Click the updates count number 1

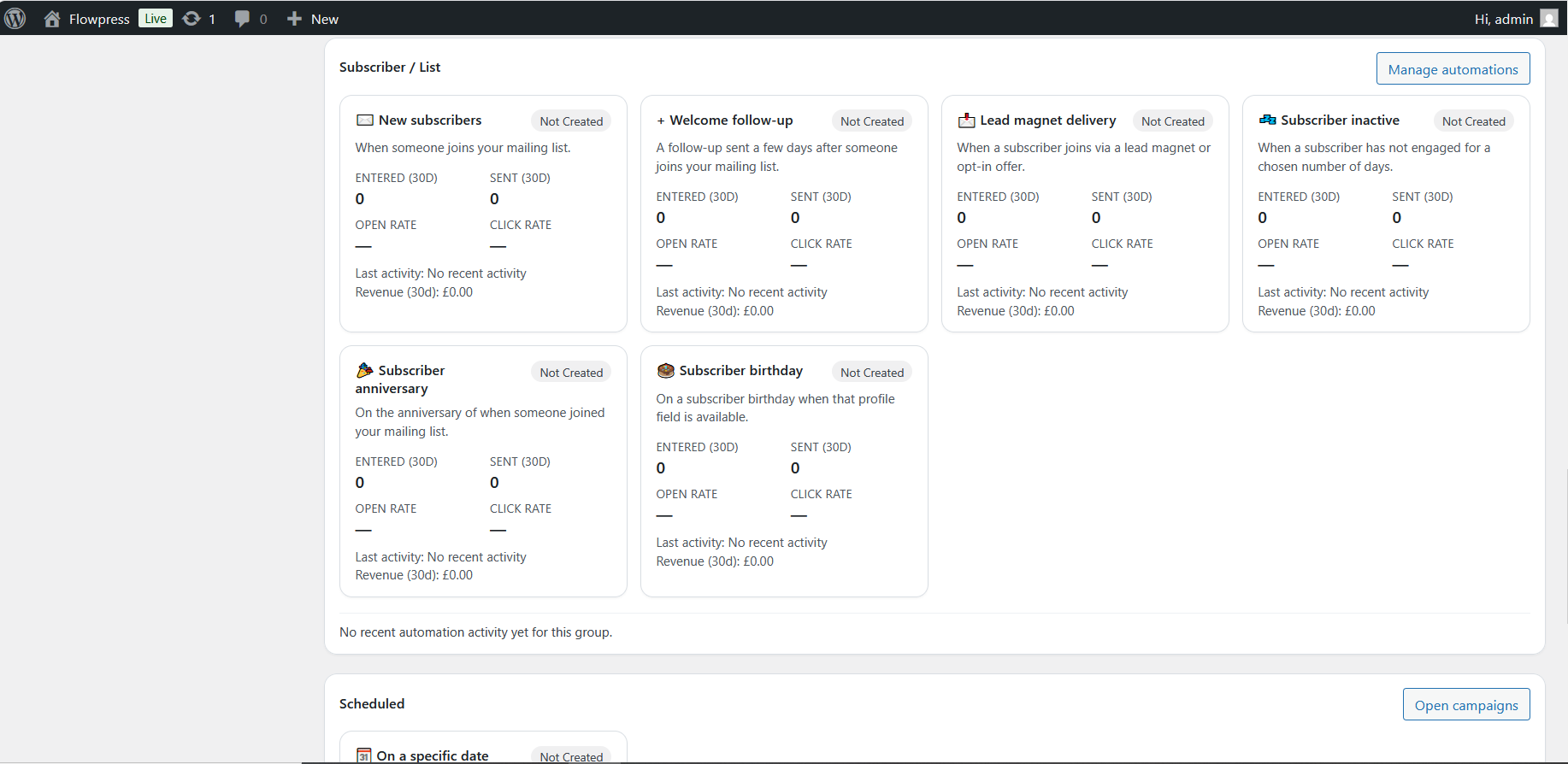click(x=212, y=19)
